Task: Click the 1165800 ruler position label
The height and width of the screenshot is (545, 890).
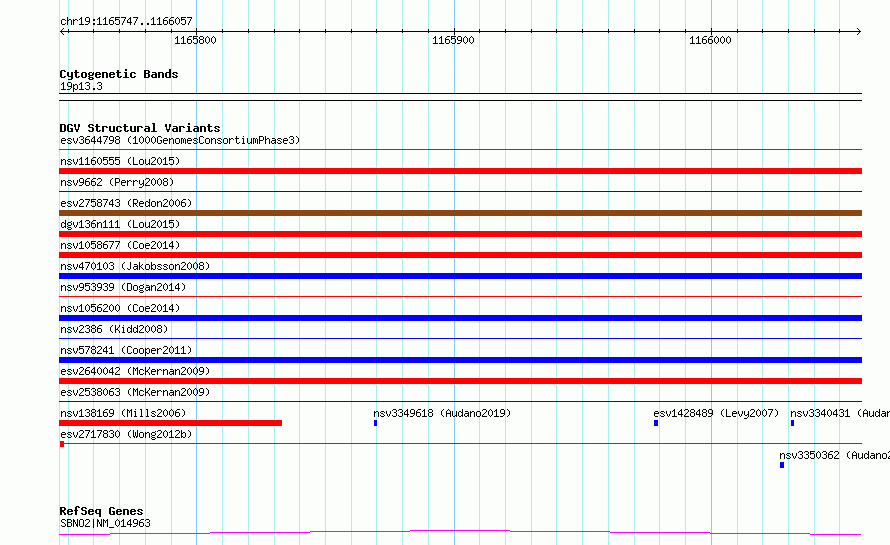Action: pos(195,40)
